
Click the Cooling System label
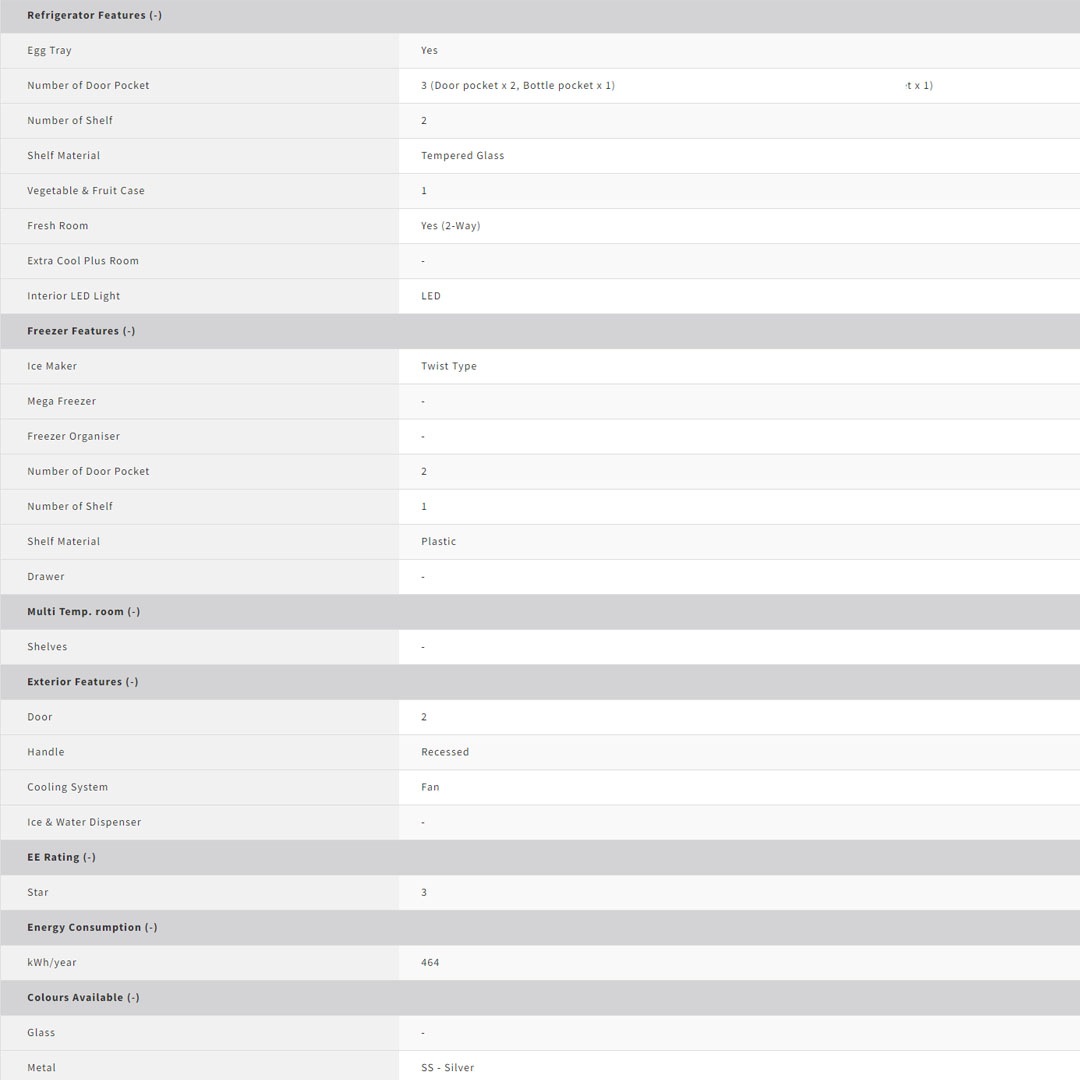click(67, 787)
